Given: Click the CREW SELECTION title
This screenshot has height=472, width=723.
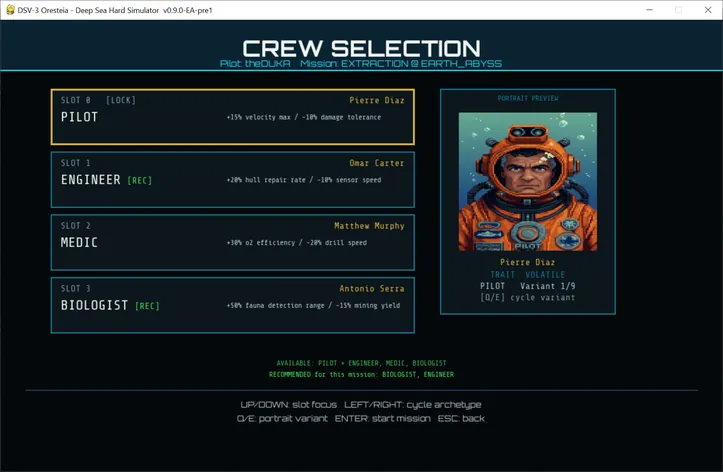Looking at the screenshot, I should pos(362,48).
